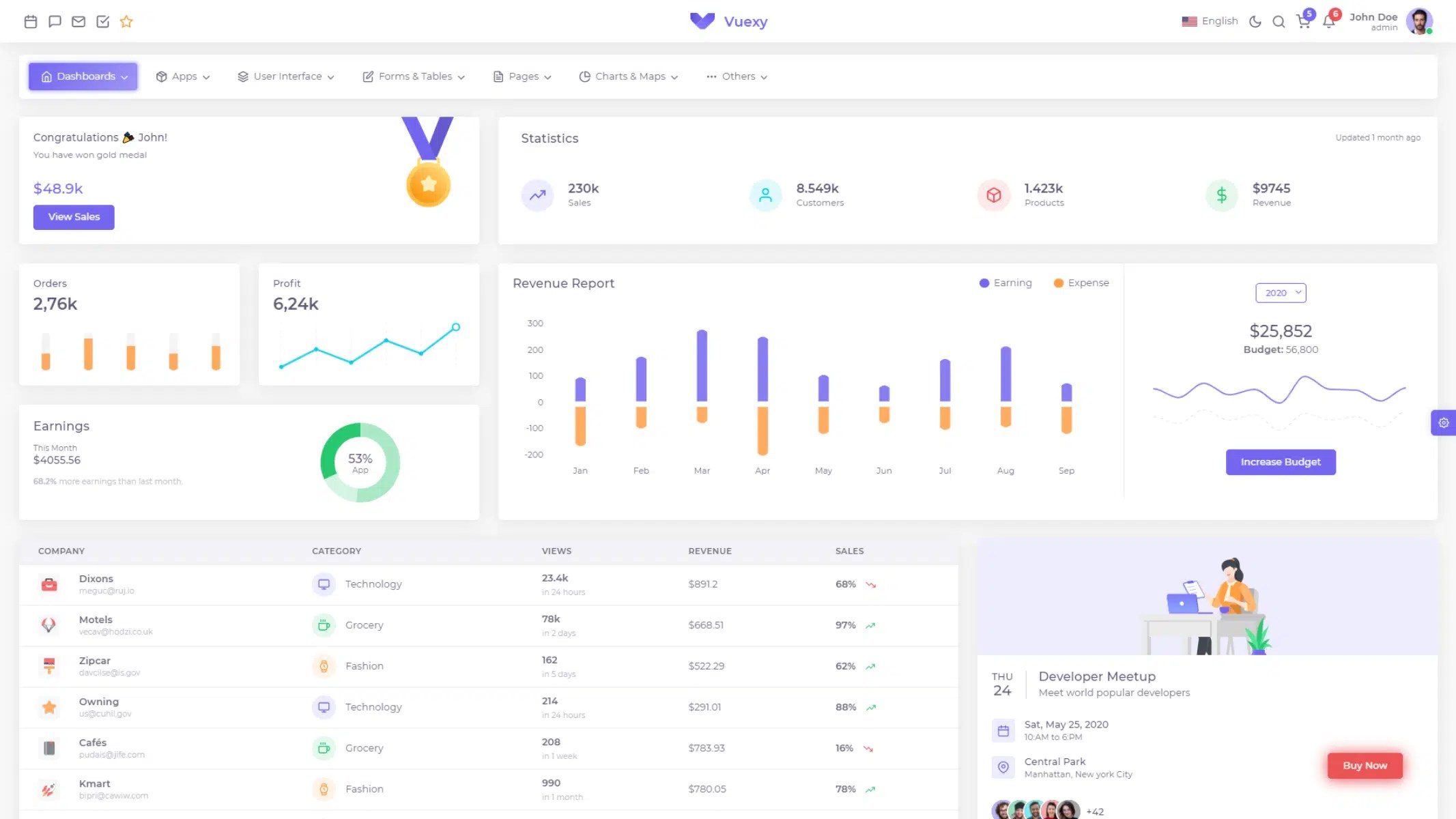The image size is (1456, 819).
Task: Open the Apps menu
Action: 183,76
